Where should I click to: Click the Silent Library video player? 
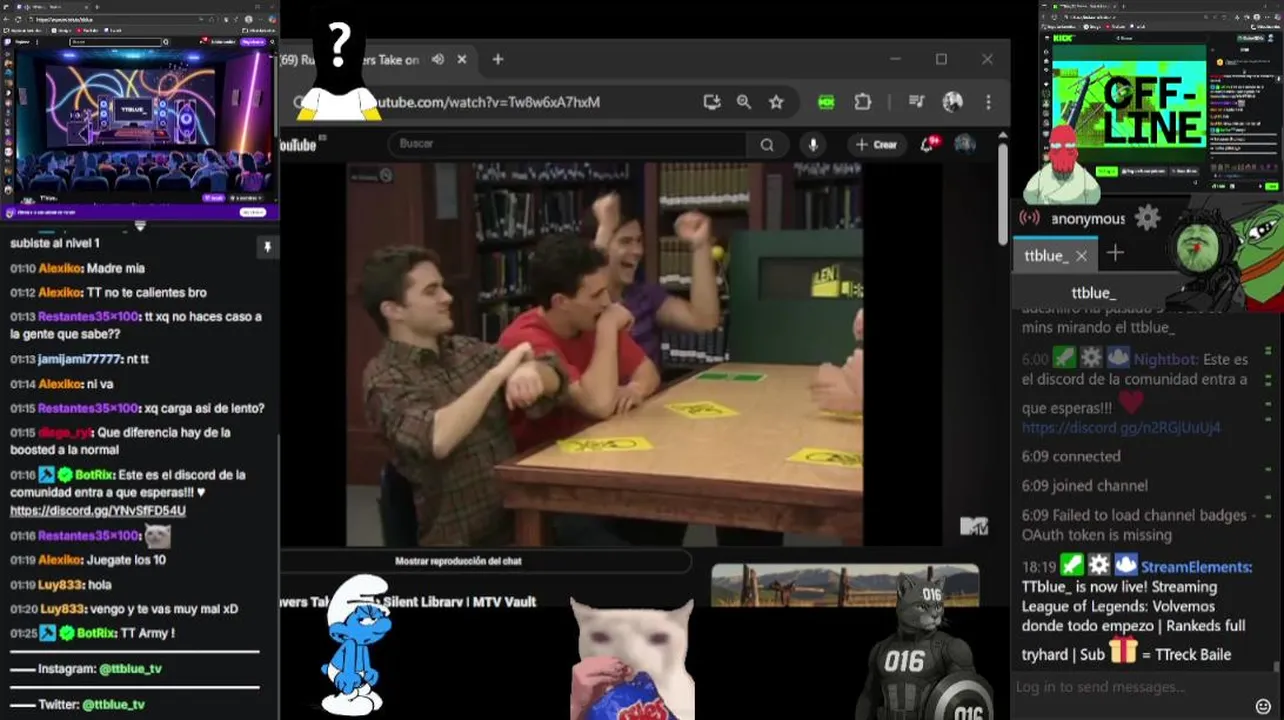[x=604, y=355]
